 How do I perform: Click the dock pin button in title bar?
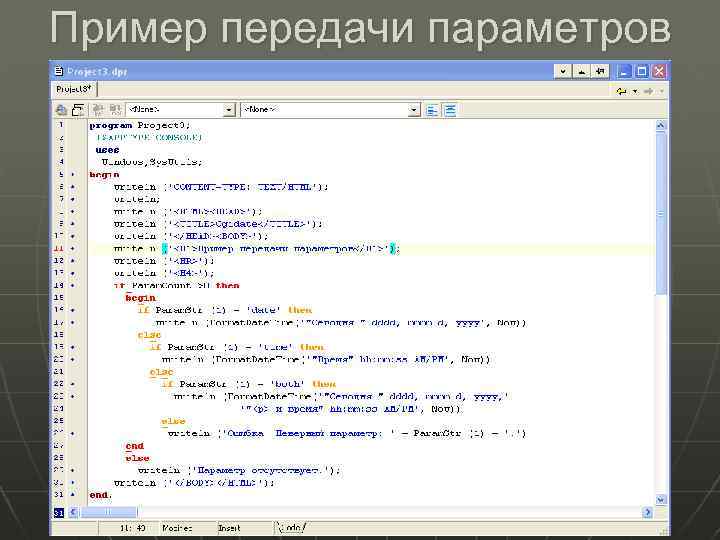[600, 71]
